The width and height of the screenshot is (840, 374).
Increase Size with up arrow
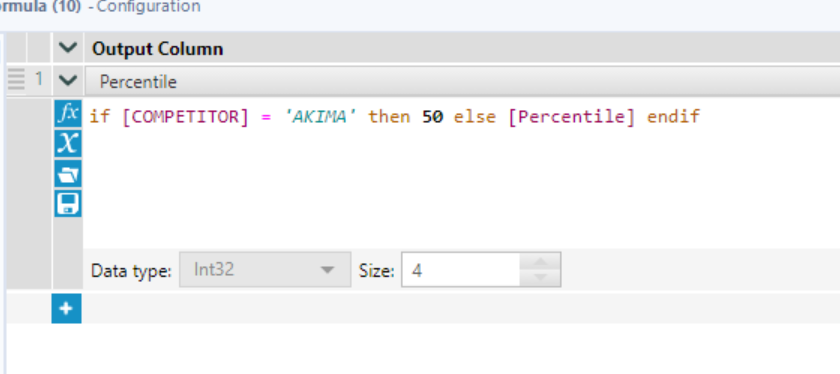click(540, 261)
